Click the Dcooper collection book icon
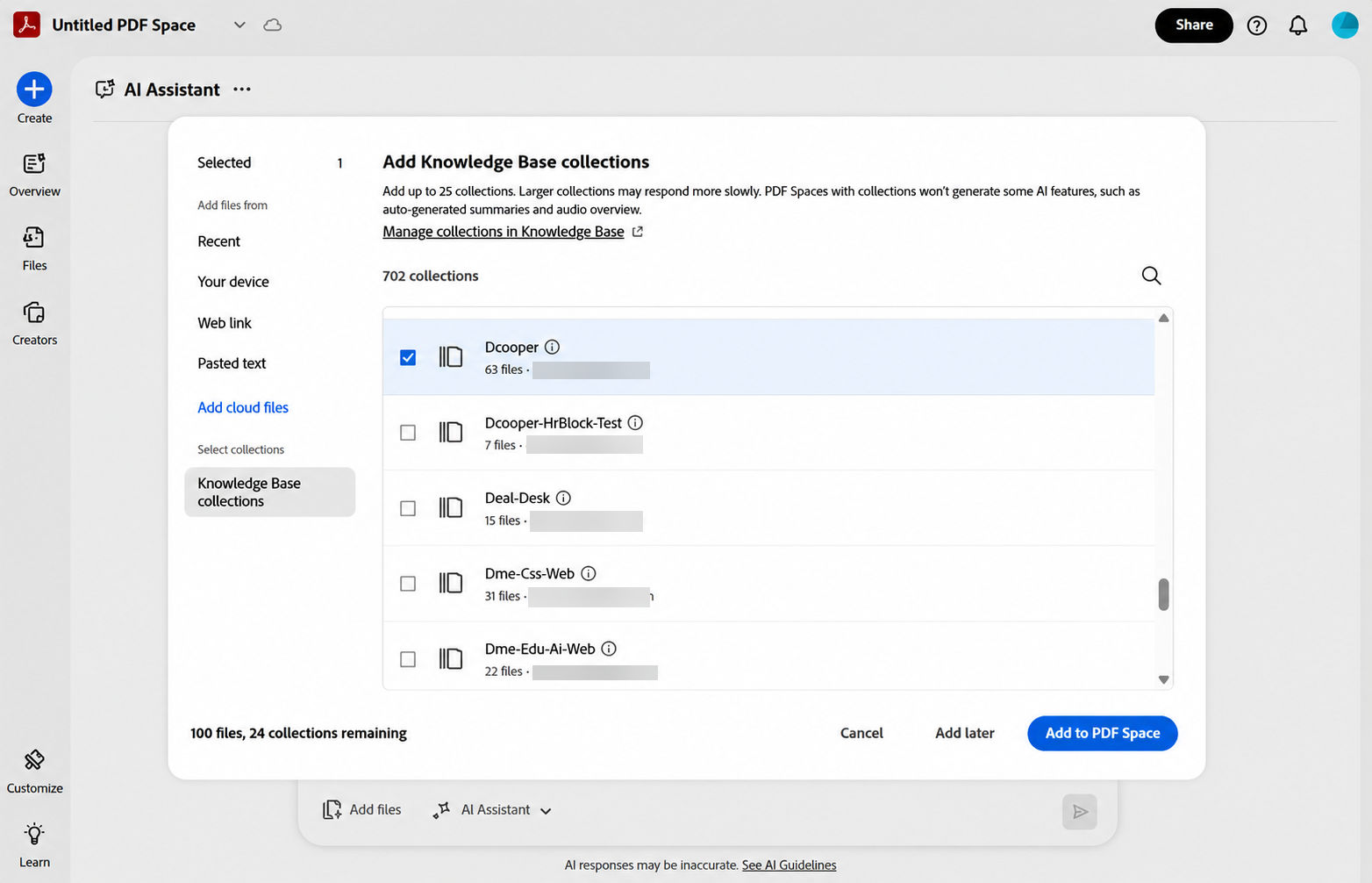 (451, 356)
